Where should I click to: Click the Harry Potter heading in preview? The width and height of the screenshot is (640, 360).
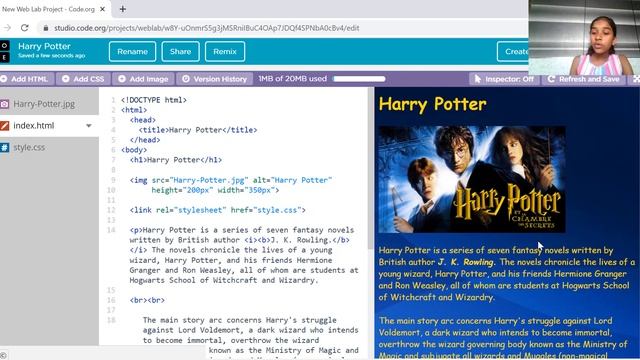click(432, 104)
